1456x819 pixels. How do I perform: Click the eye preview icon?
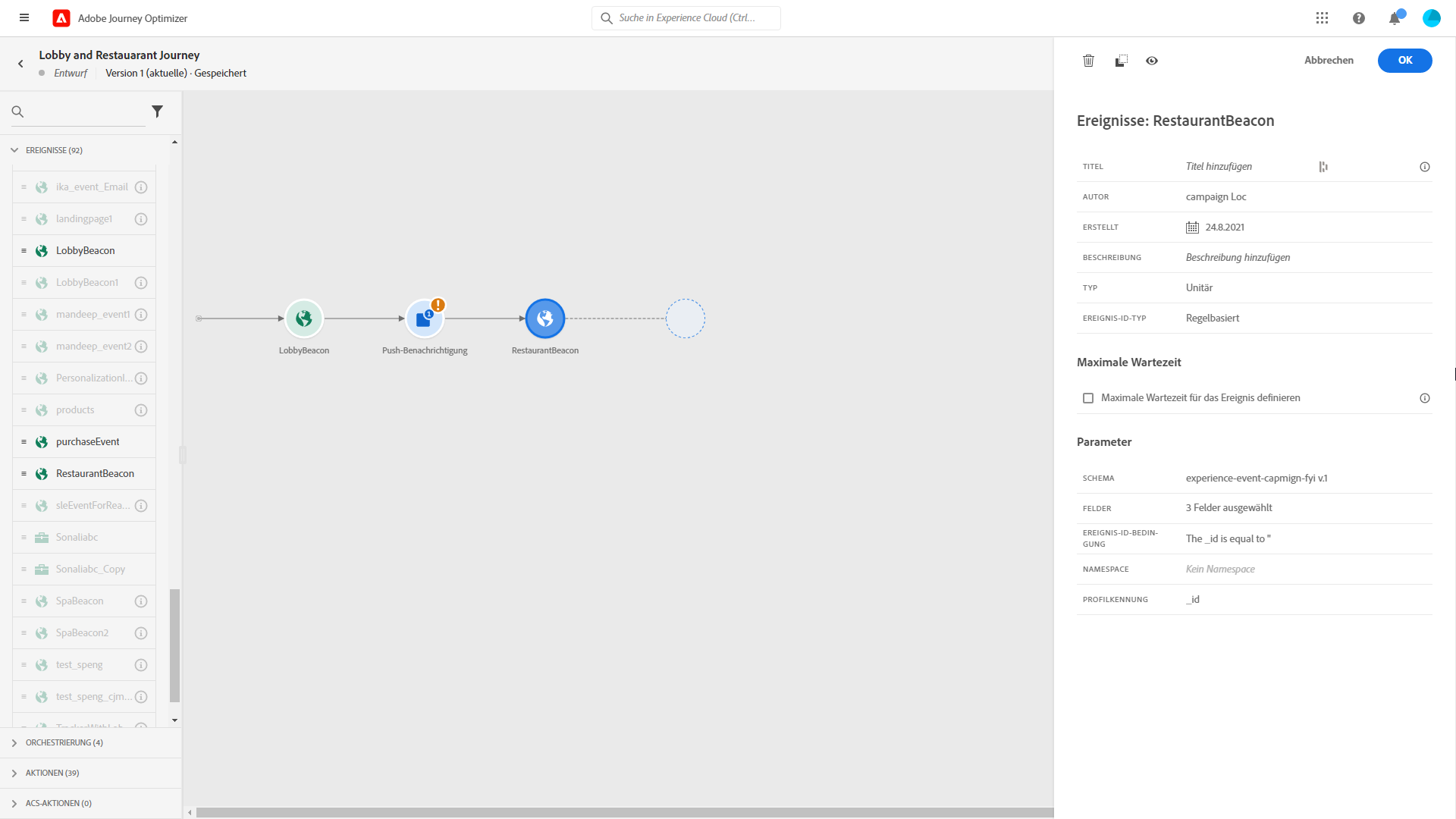(x=1152, y=61)
